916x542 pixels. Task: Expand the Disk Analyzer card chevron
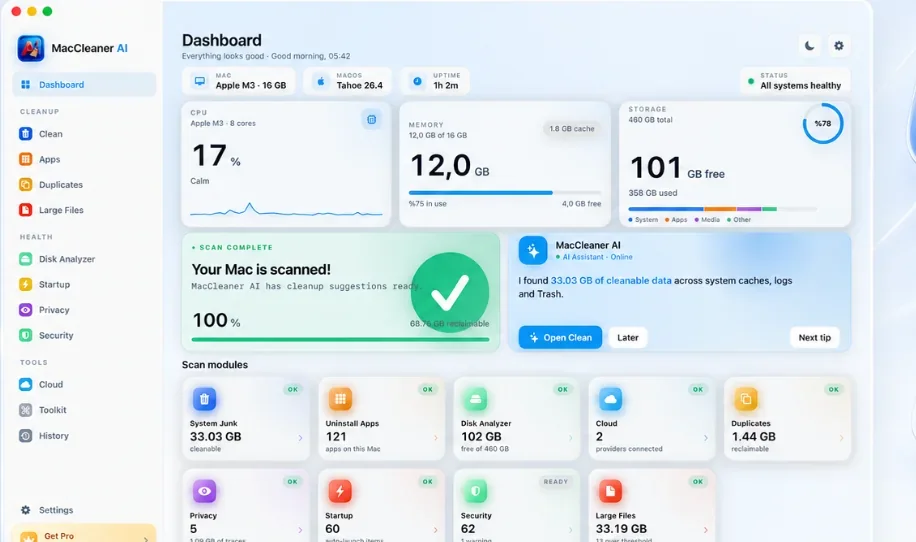[571, 438]
